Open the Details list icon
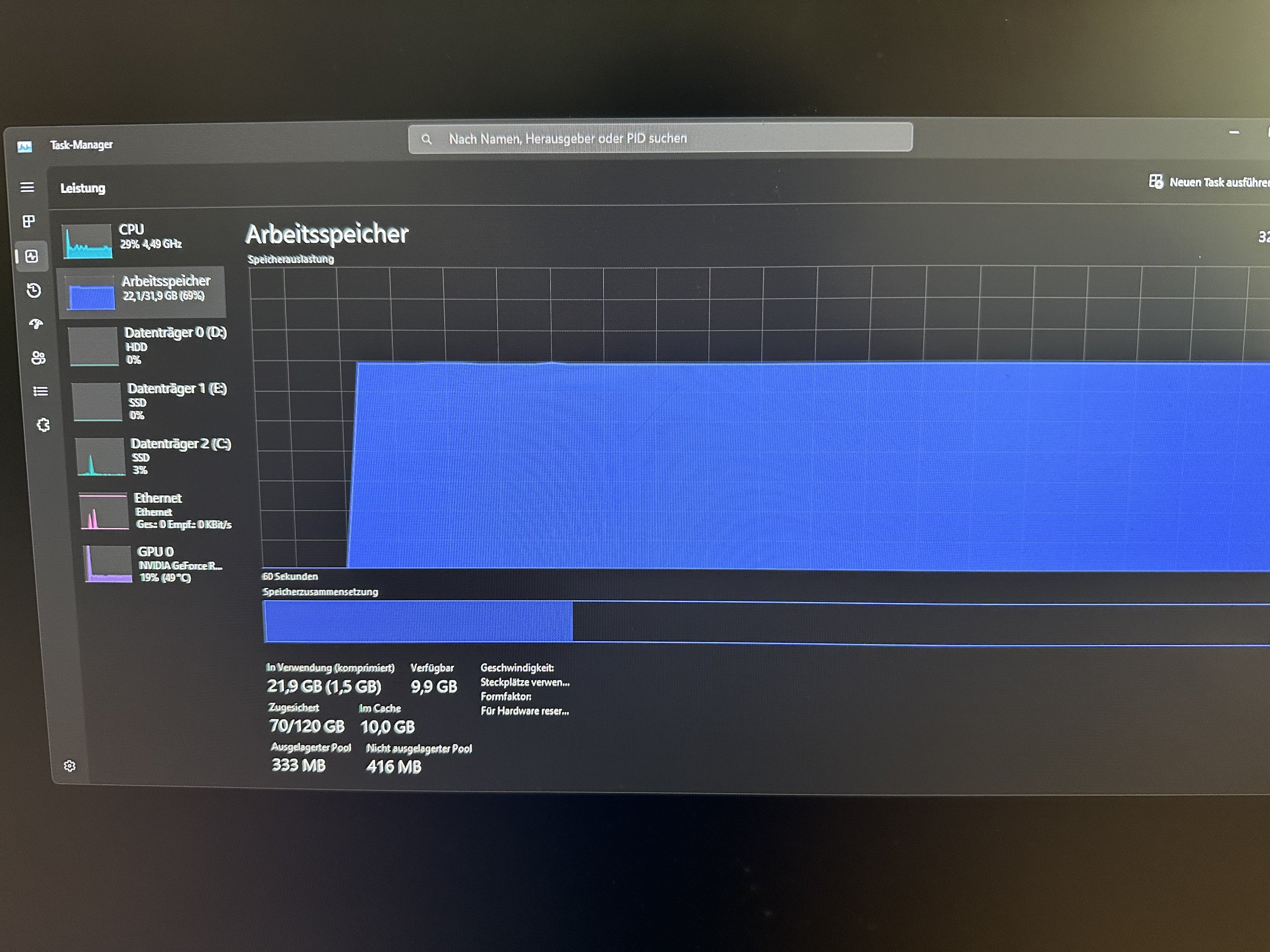This screenshot has height=952, width=1270. (x=40, y=391)
